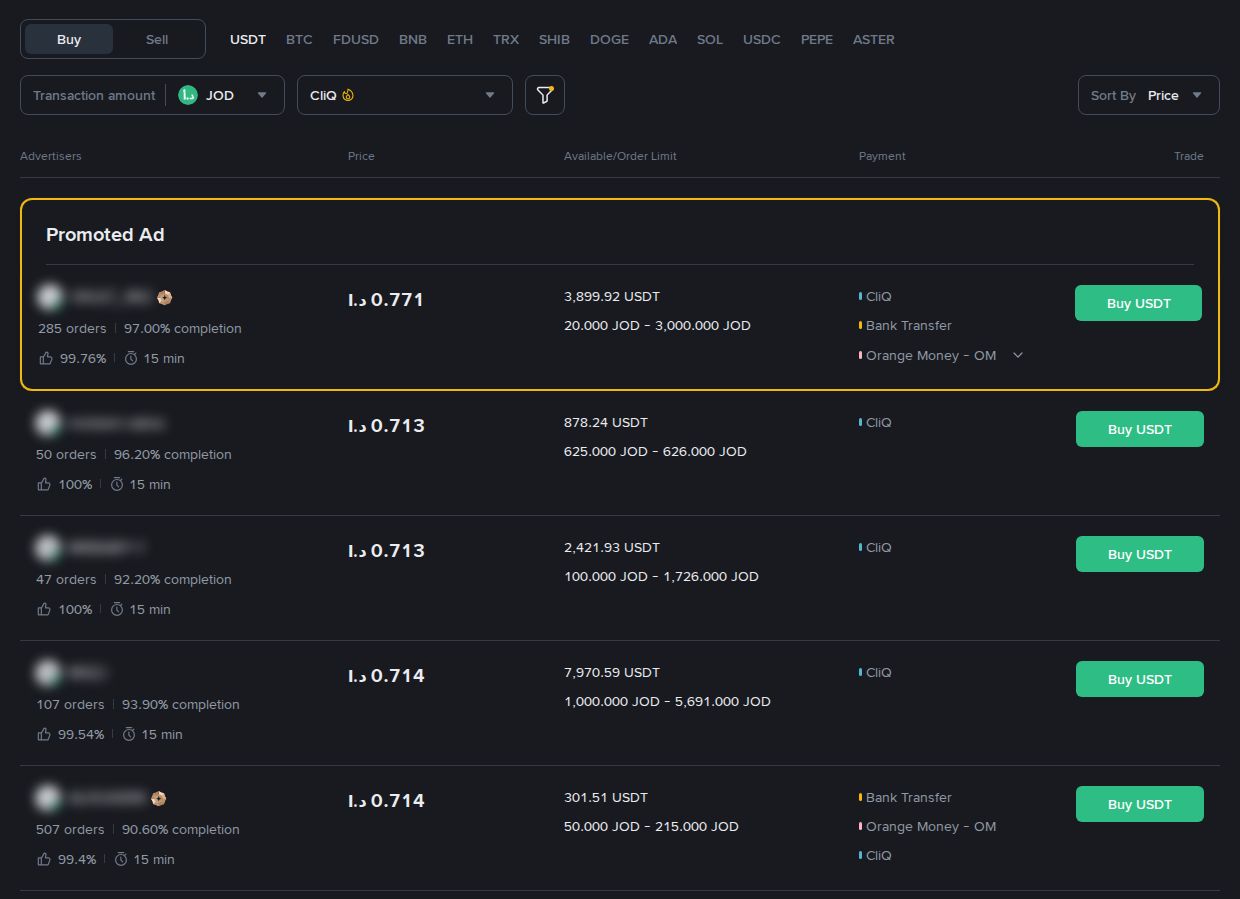The height and width of the screenshot is (899, 1240).
Task: Open the advertiser profile with 47 orders
Action: [x=90, y=548]
